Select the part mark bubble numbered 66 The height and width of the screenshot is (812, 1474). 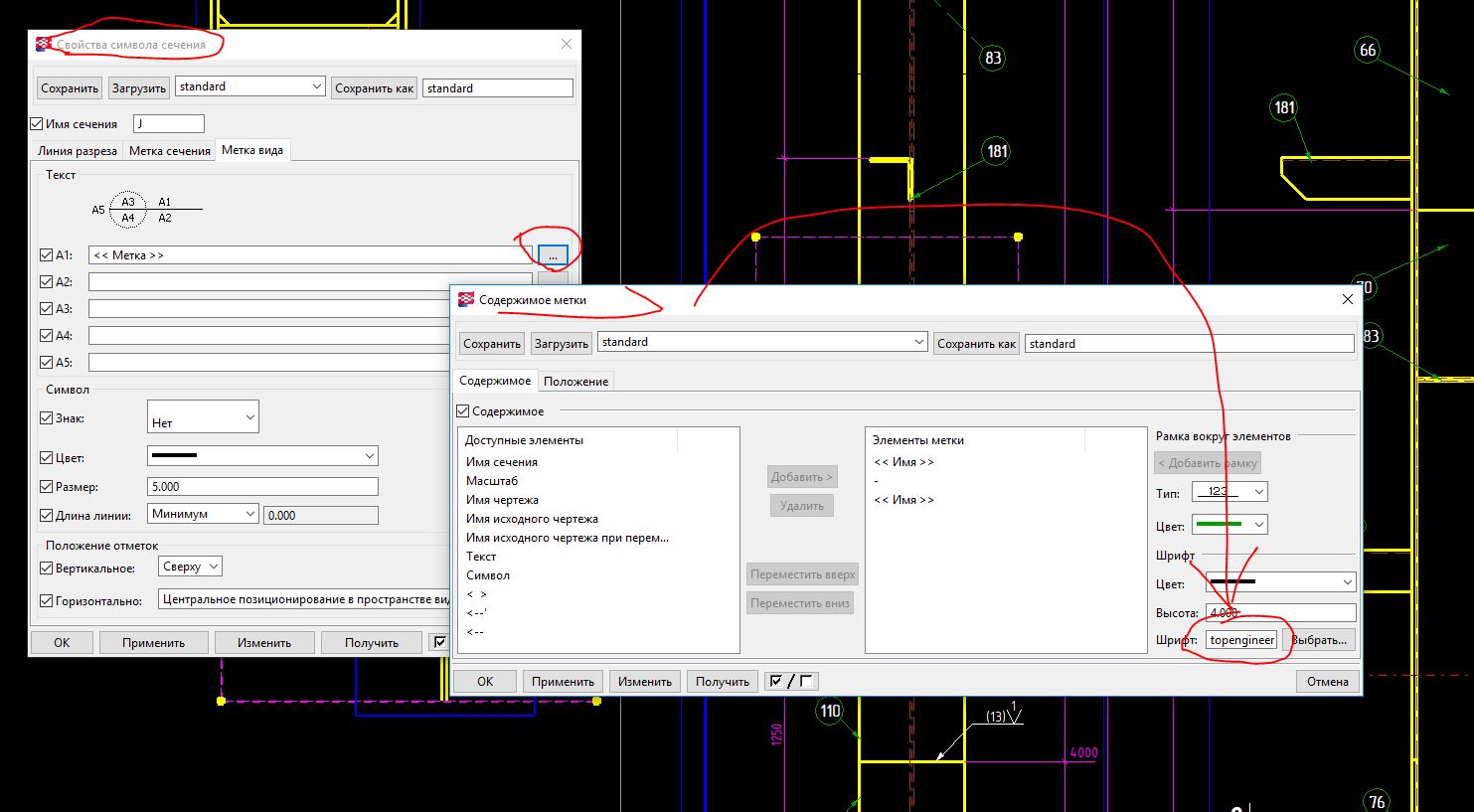(1368, 51)
